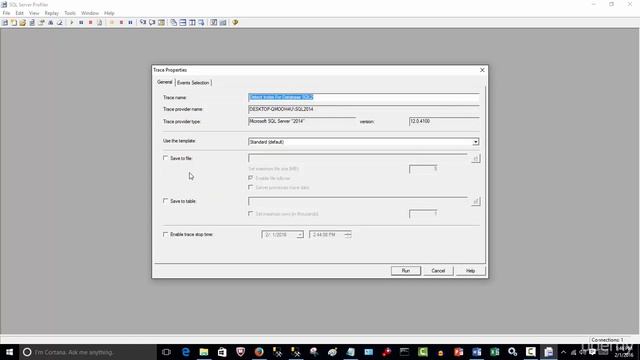This screenshot has width=640, height=360.
Task: Show hidden system tray icons chevron
Action: pyautogui.click(x=563, y=352)
